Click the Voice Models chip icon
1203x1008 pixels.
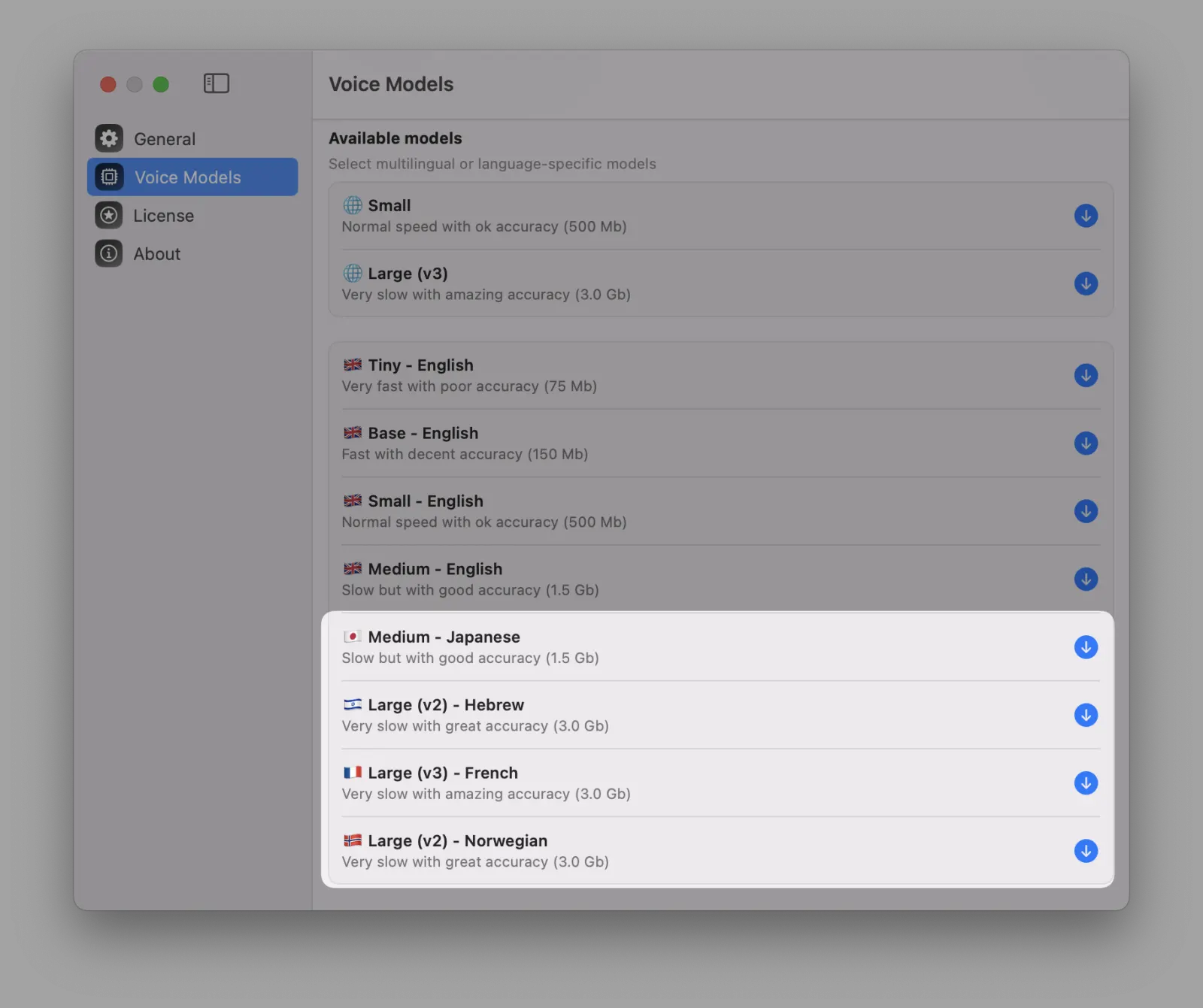coord(109,177)
